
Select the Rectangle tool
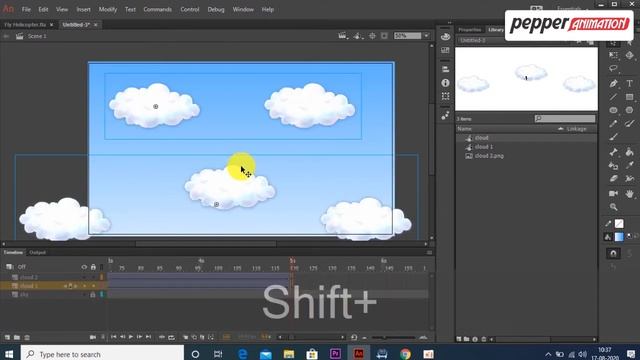coord(629,97)
